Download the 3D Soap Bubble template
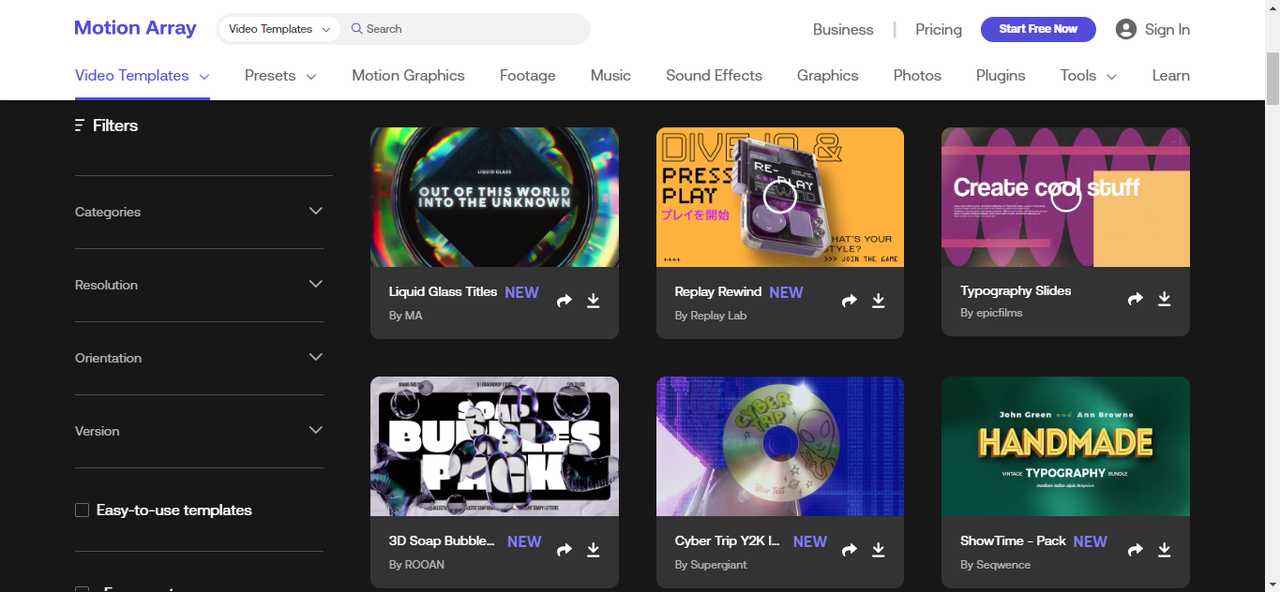 click(593, 549)
